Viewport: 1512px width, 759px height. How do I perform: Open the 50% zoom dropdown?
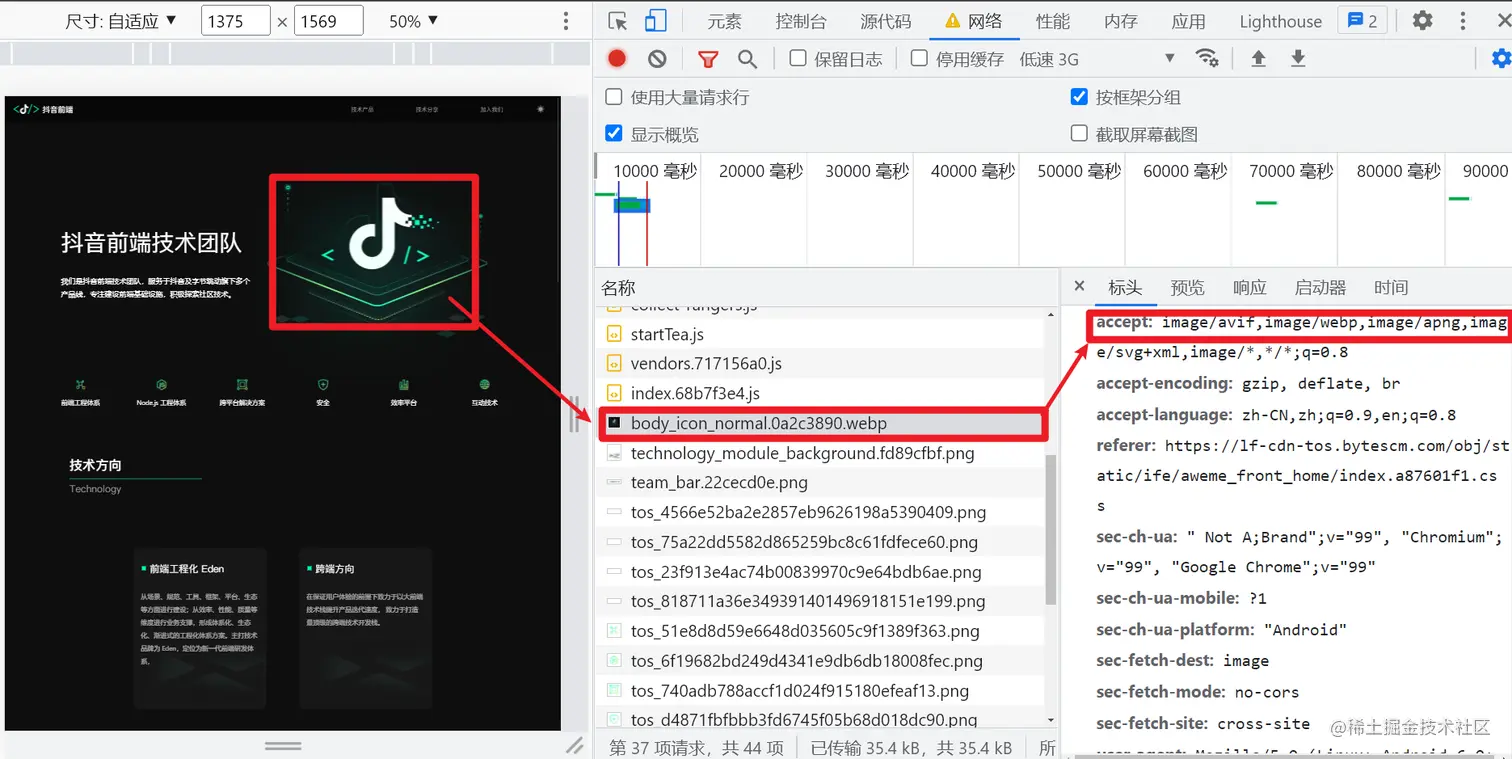tap(414, 21)
